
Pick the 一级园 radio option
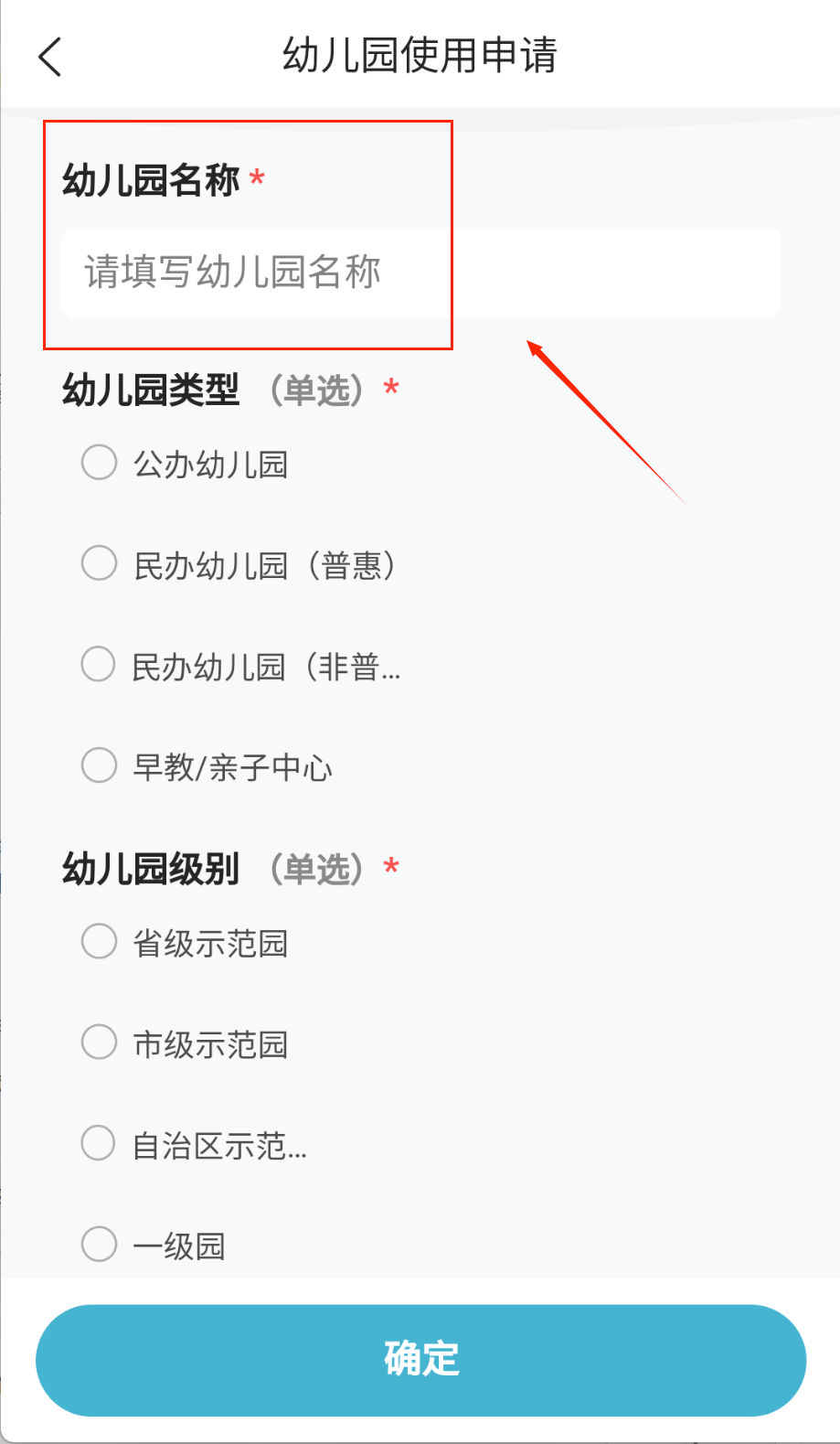[99, 1244]
